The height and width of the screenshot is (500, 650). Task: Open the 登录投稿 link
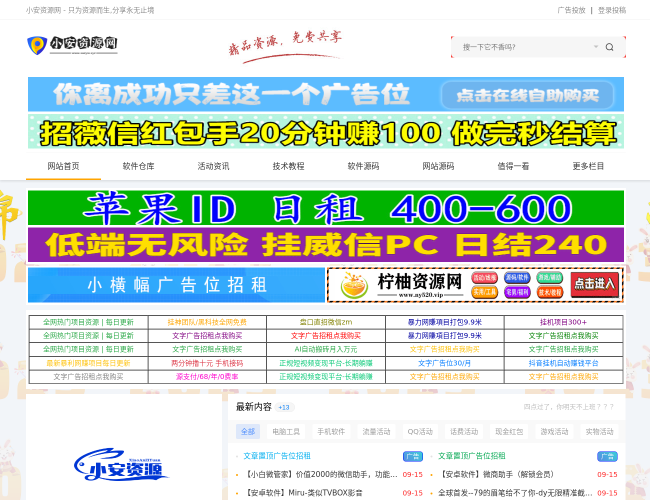coord(612,10)
